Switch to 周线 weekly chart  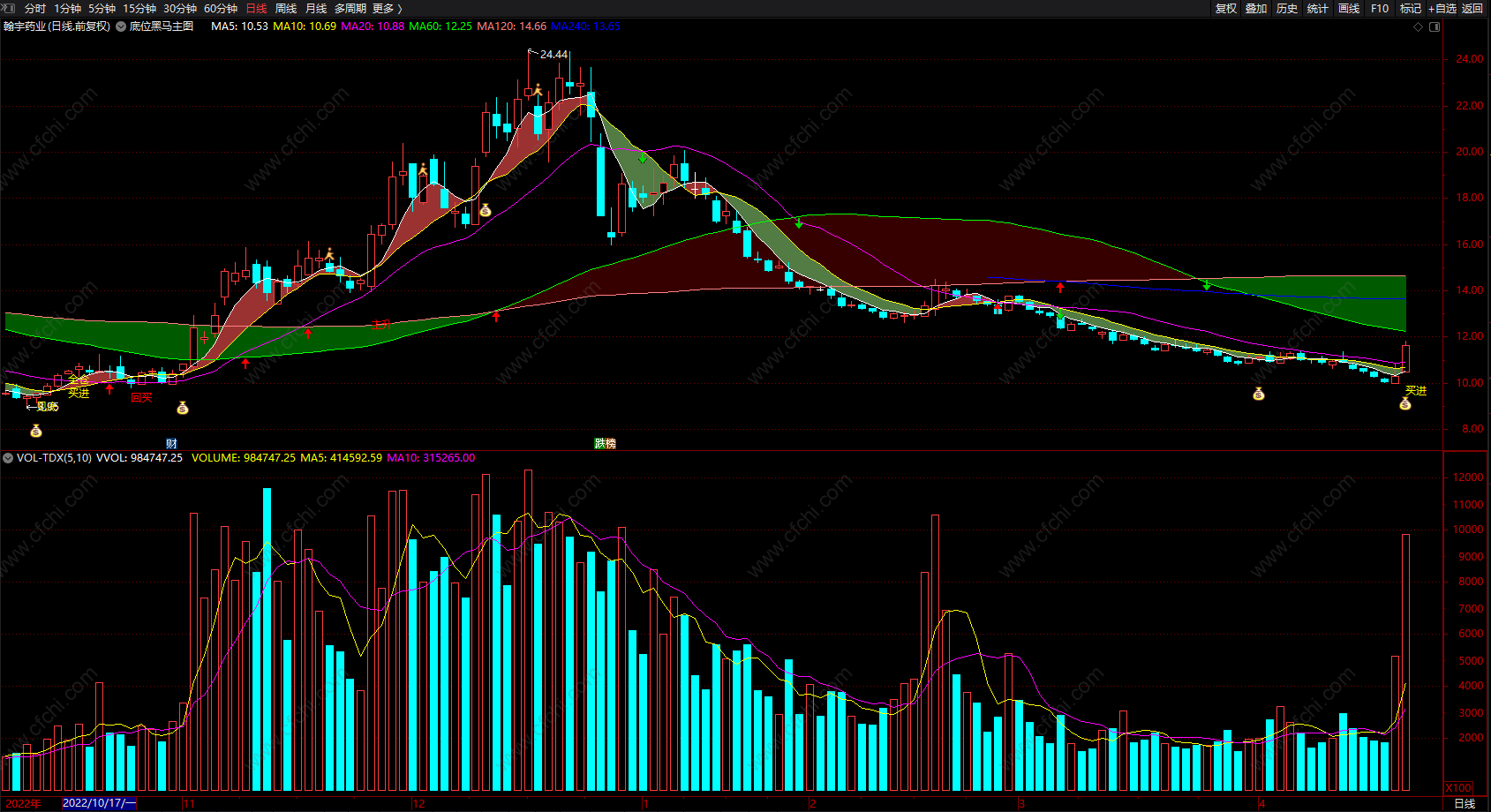[x=286, y=8]
